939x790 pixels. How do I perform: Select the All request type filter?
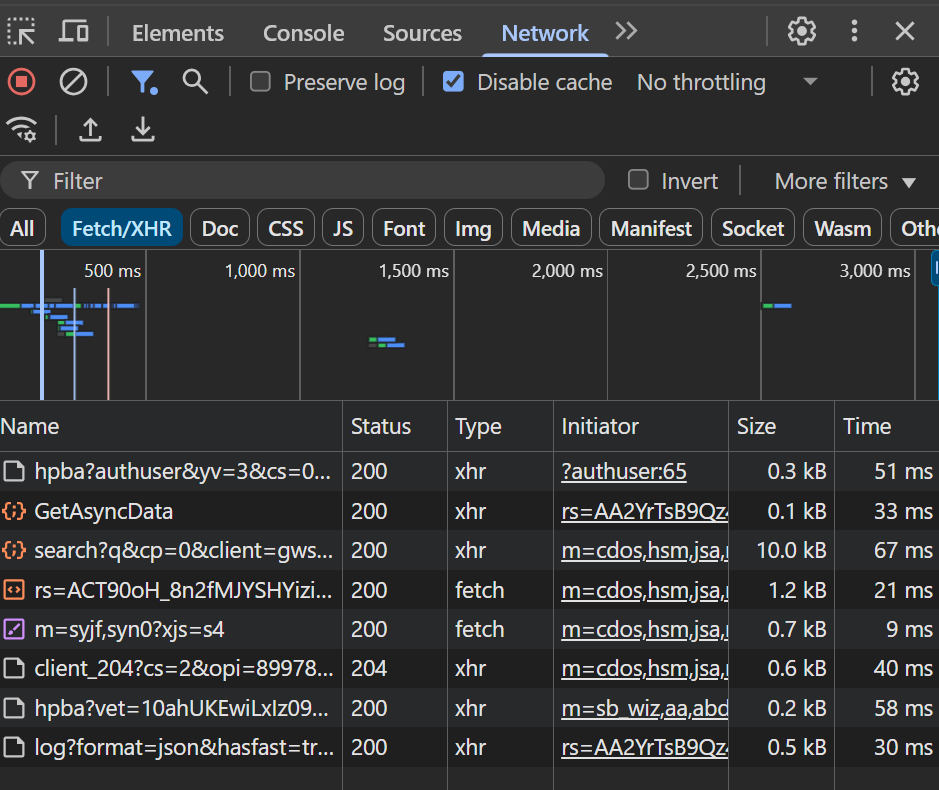(22, 228)
